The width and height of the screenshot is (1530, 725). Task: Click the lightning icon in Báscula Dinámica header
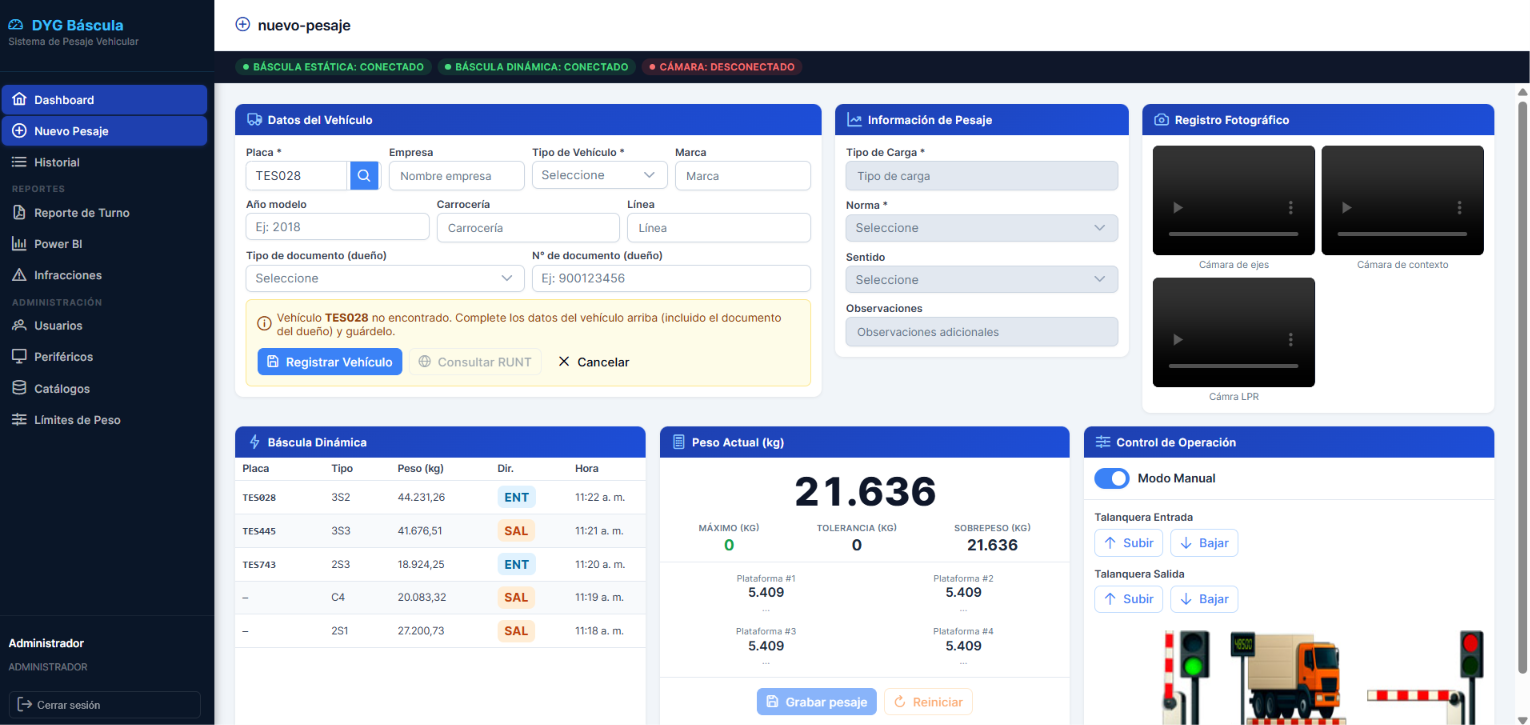(x=254, y=442)
